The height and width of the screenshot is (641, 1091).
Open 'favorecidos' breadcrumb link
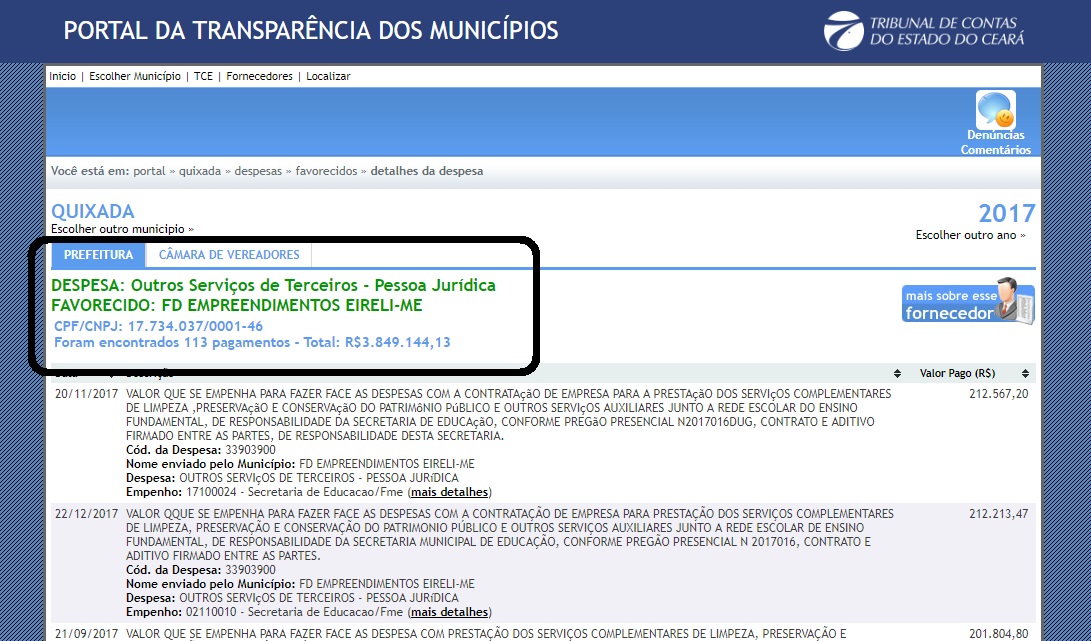[326, 171]
